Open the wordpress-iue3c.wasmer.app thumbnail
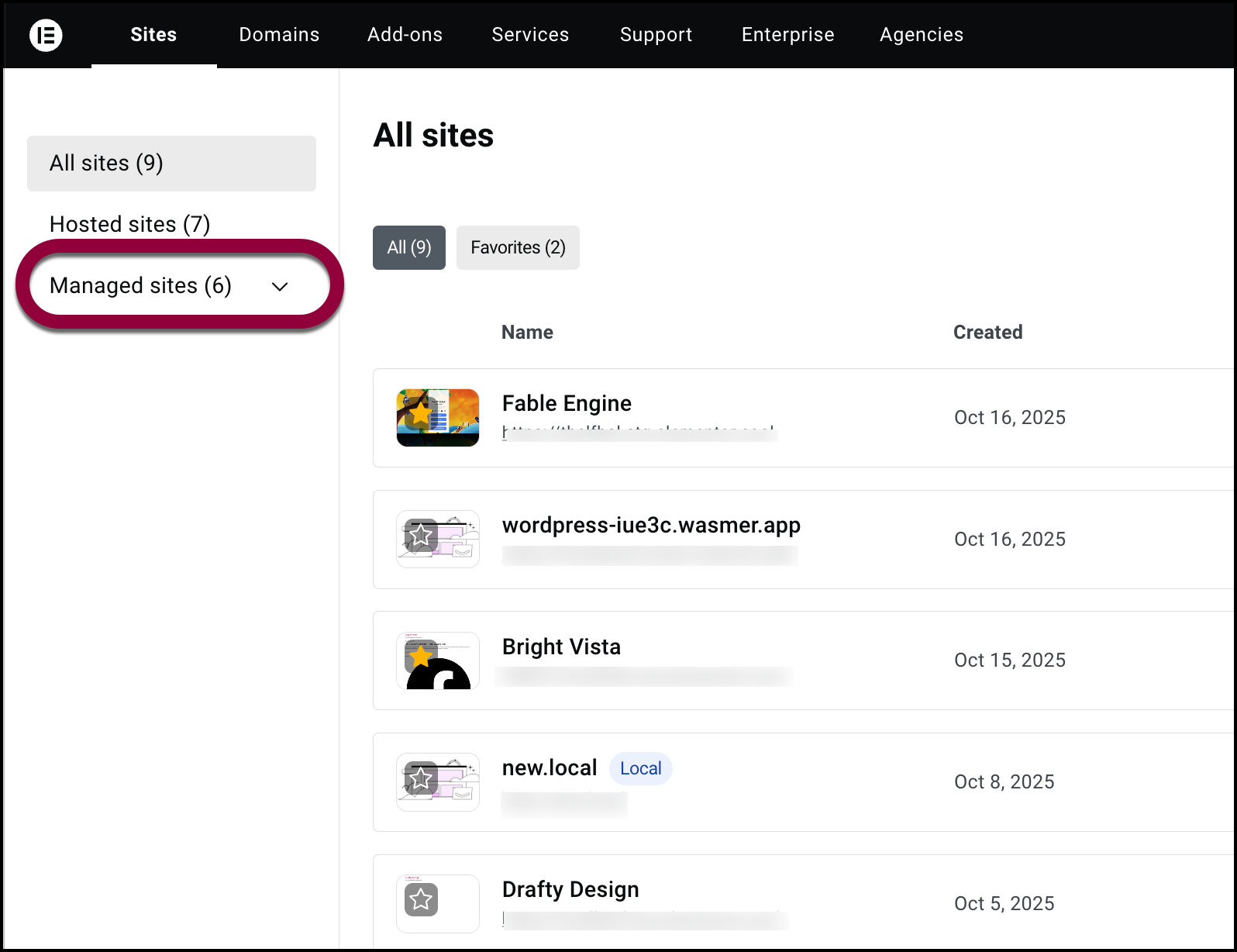 pos(438,539)
